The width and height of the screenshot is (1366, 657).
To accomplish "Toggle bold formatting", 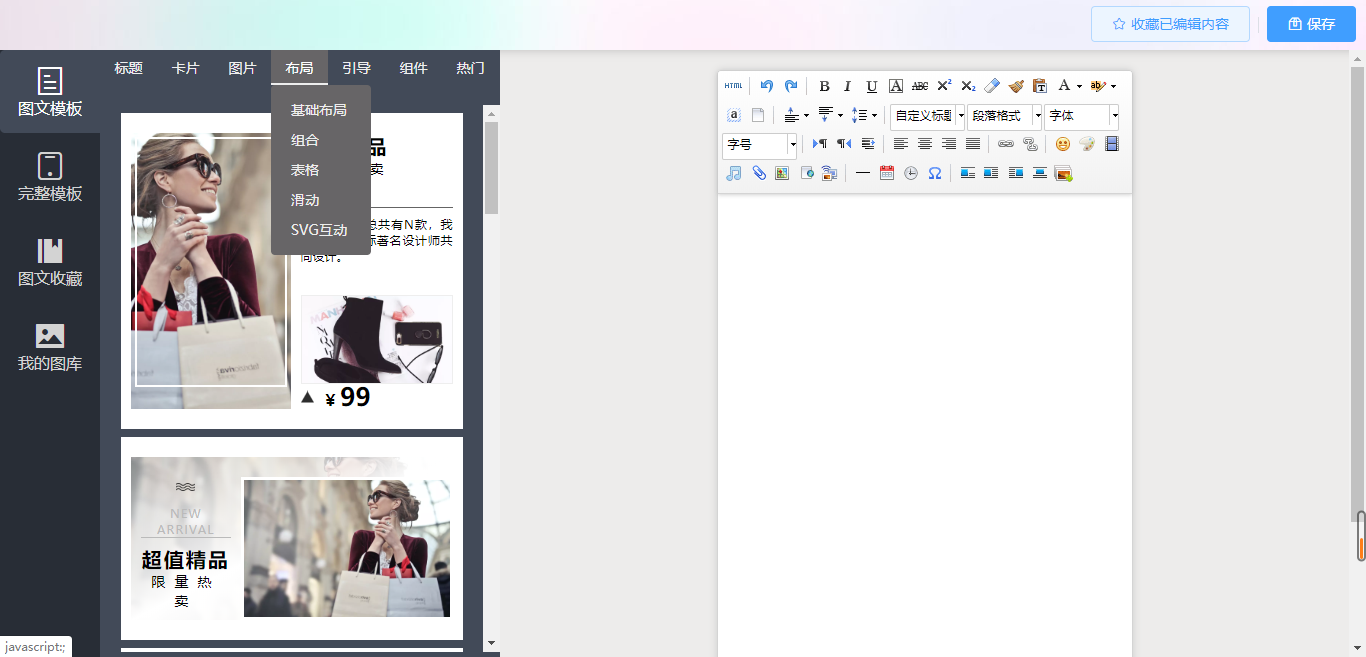I will click(824, 86).
